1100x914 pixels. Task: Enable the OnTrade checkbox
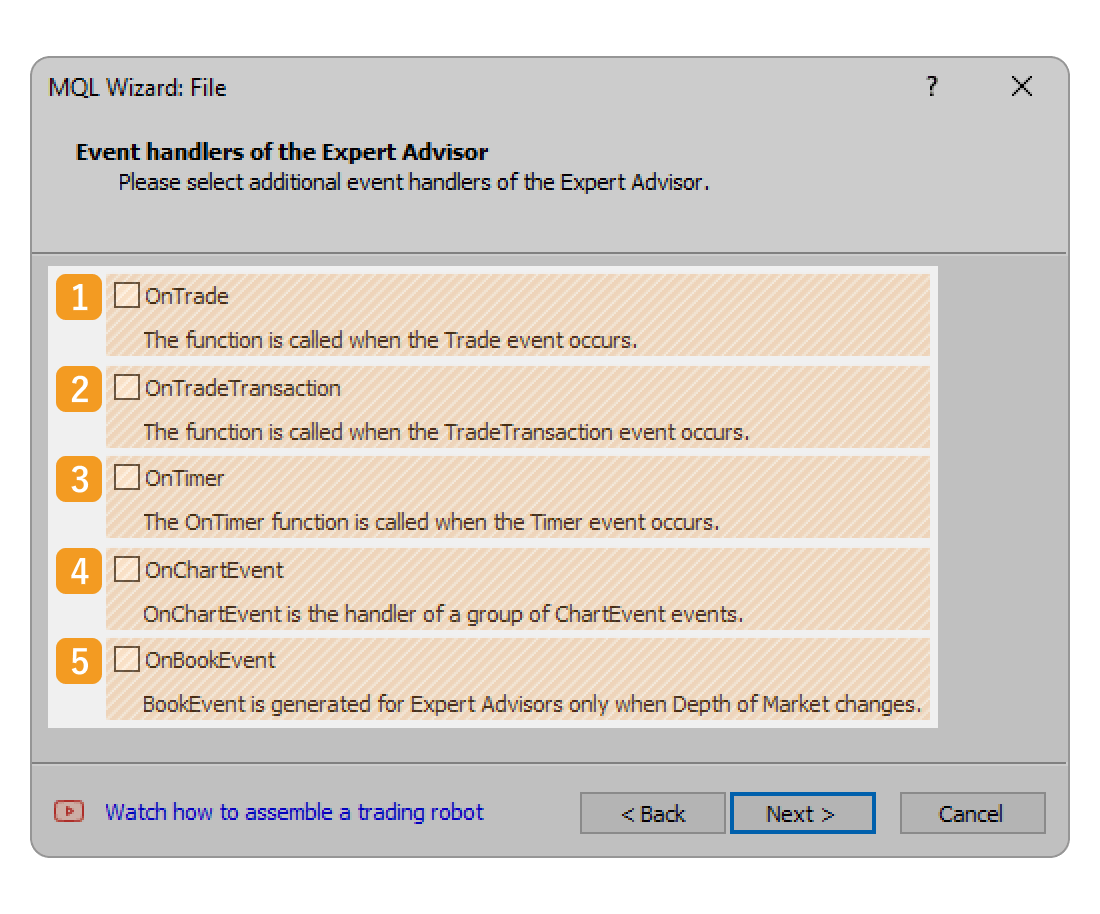pos(127,296)
